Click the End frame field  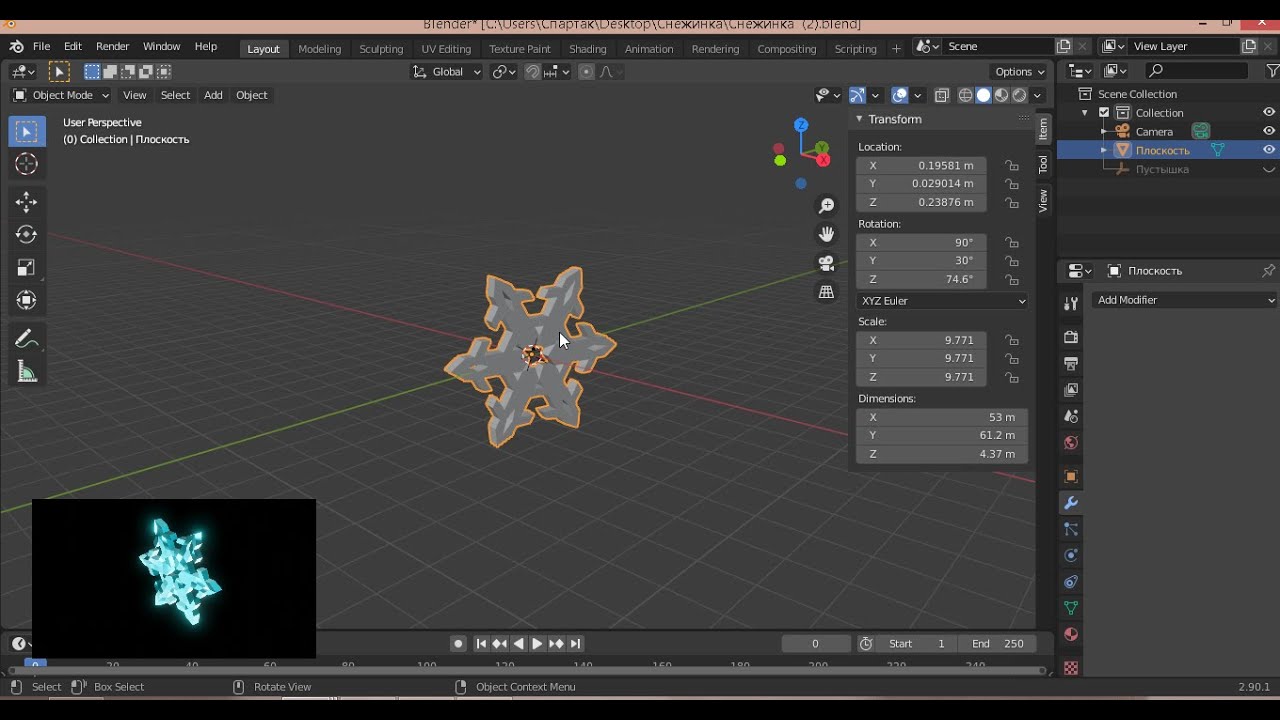[x=998, y=644]
